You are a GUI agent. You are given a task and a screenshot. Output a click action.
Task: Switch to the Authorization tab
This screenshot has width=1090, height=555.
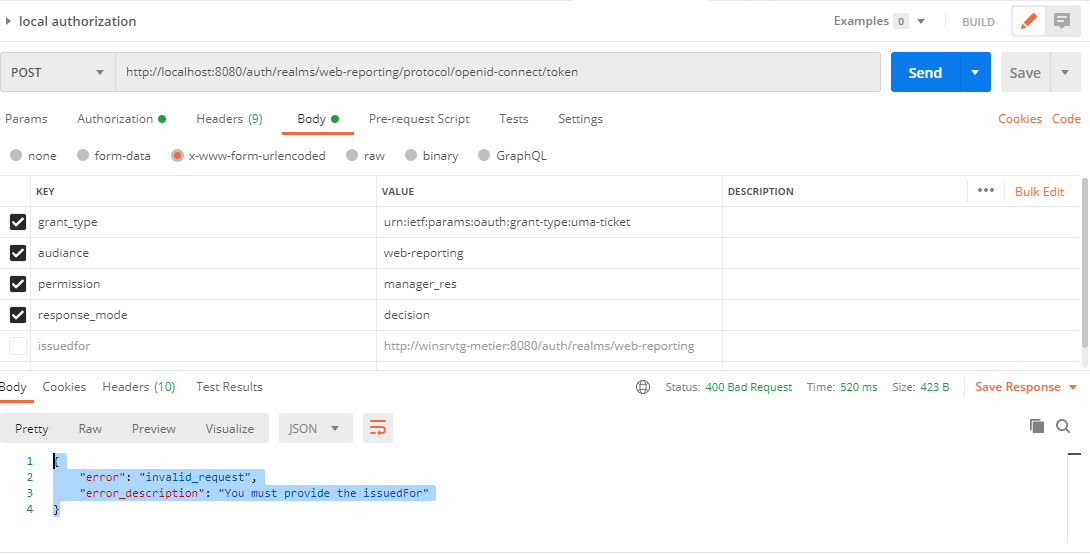tap(122, 119)
